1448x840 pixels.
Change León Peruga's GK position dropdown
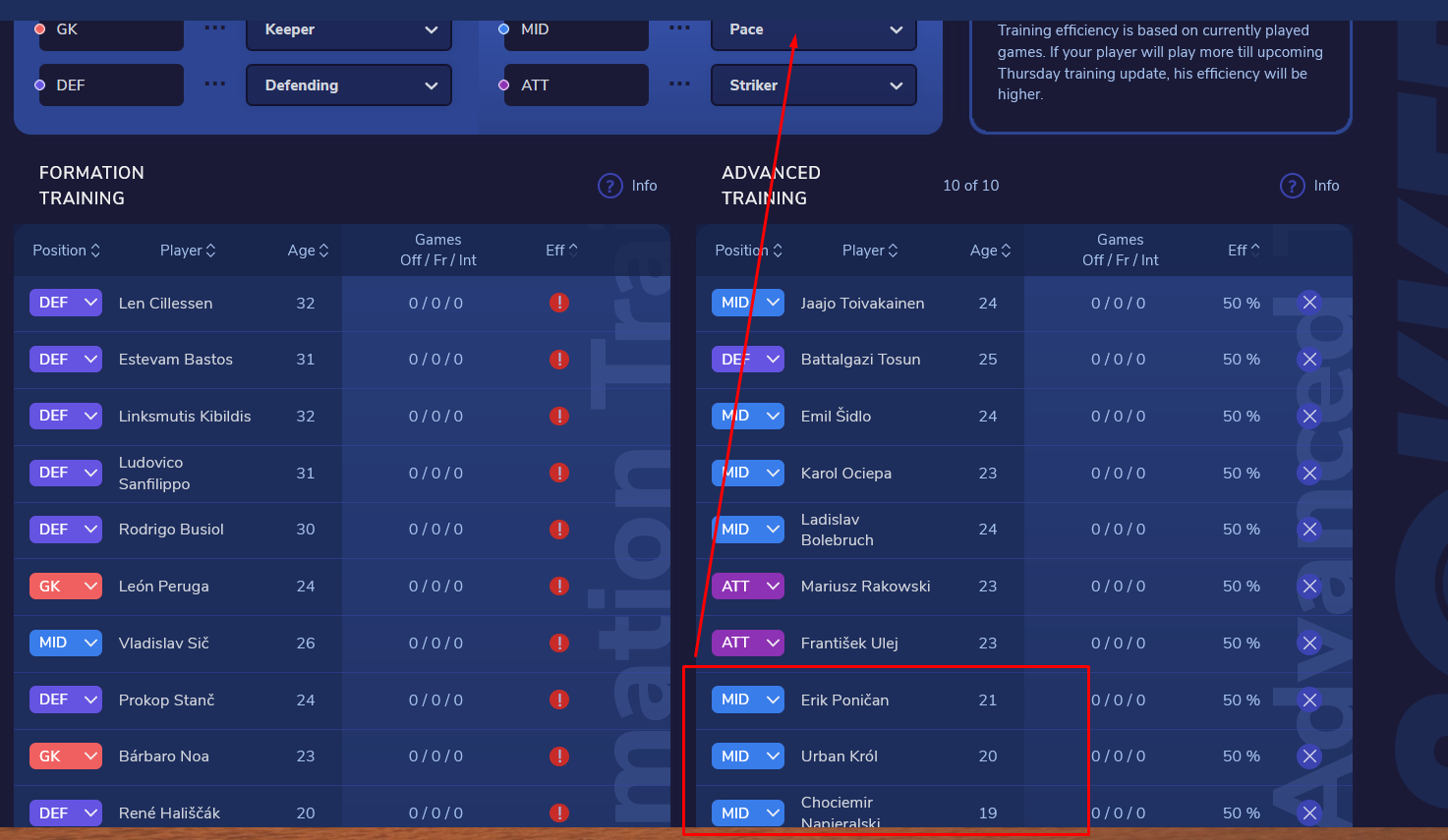point(66,587)
